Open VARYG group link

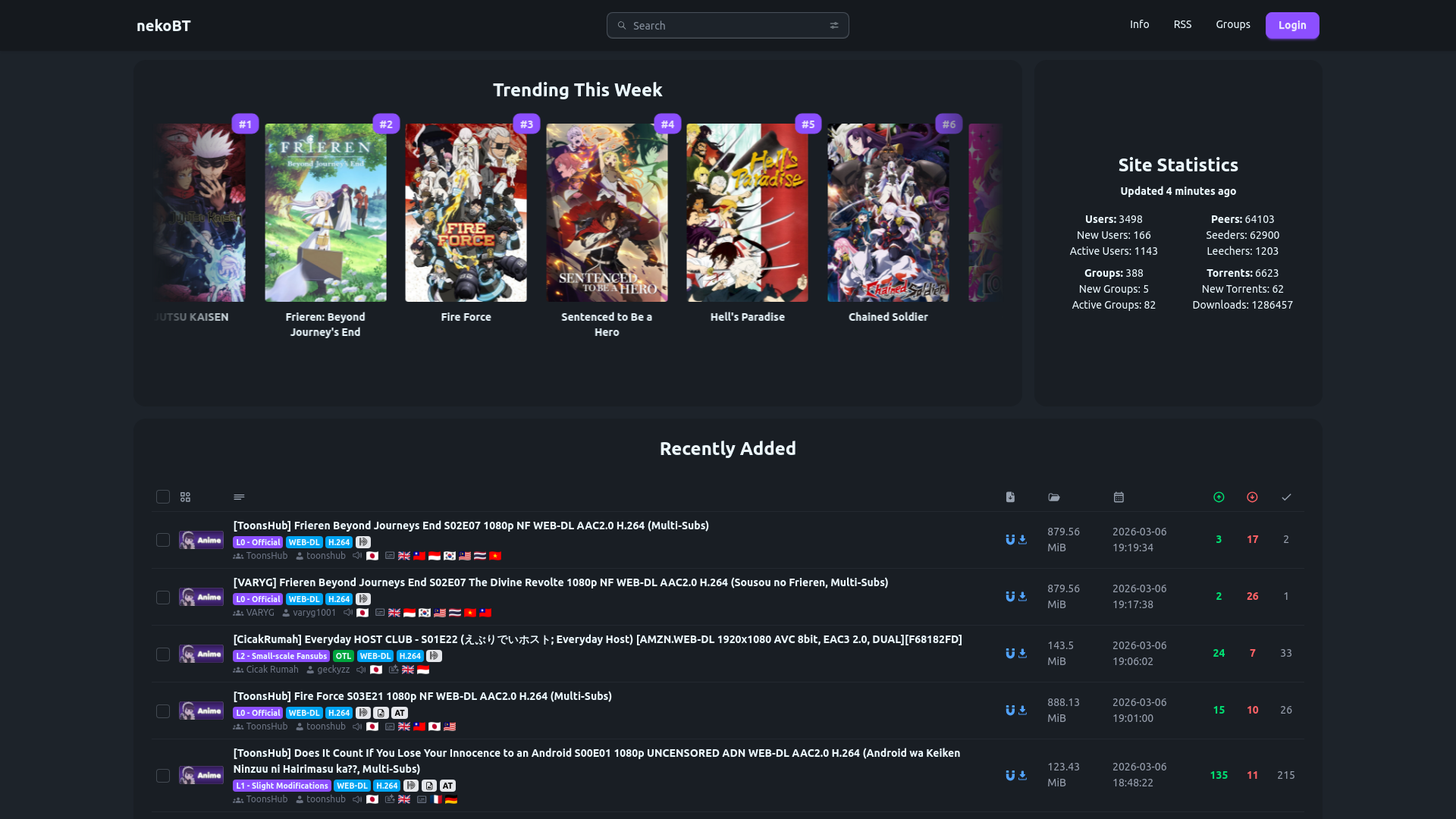[x=260, y=613]
